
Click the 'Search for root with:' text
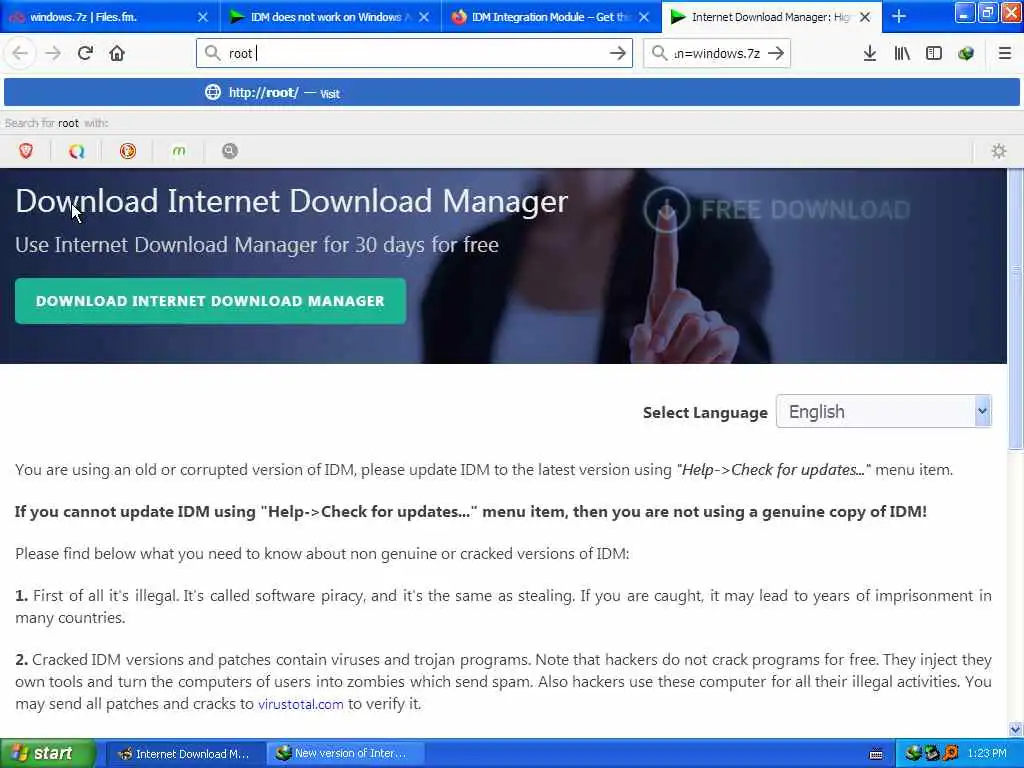coord(56,123)
